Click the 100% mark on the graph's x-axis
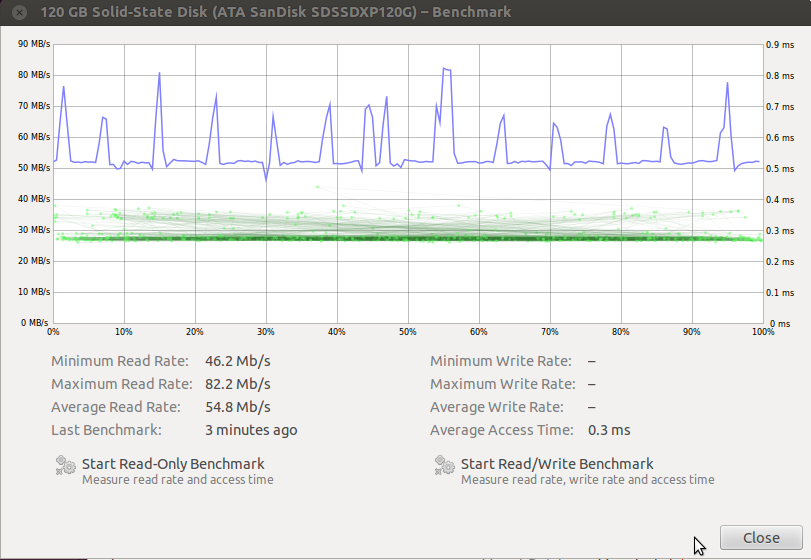 (763, 332)
